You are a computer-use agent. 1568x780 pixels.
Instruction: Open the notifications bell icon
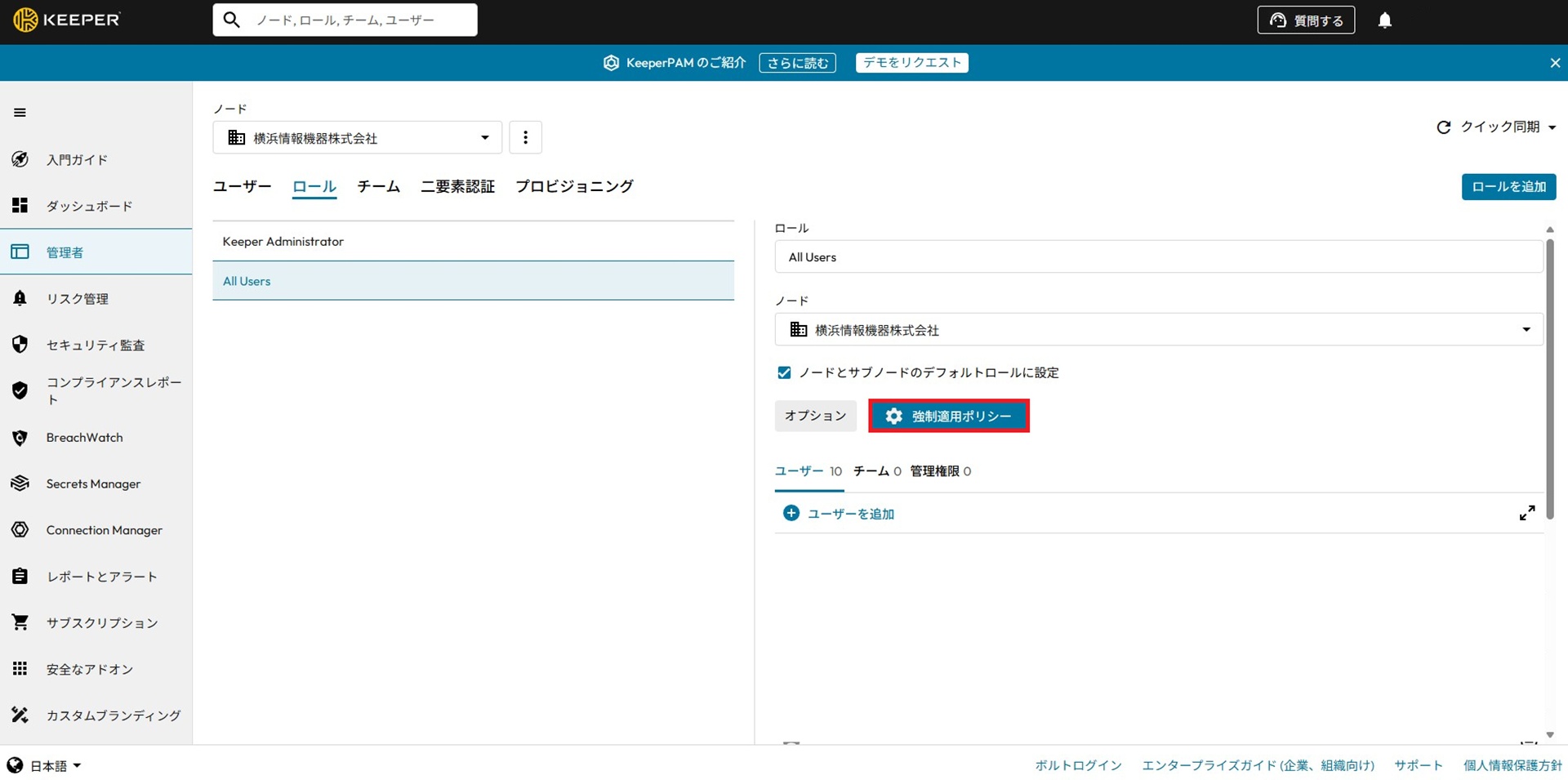(x=1384, y=20)
